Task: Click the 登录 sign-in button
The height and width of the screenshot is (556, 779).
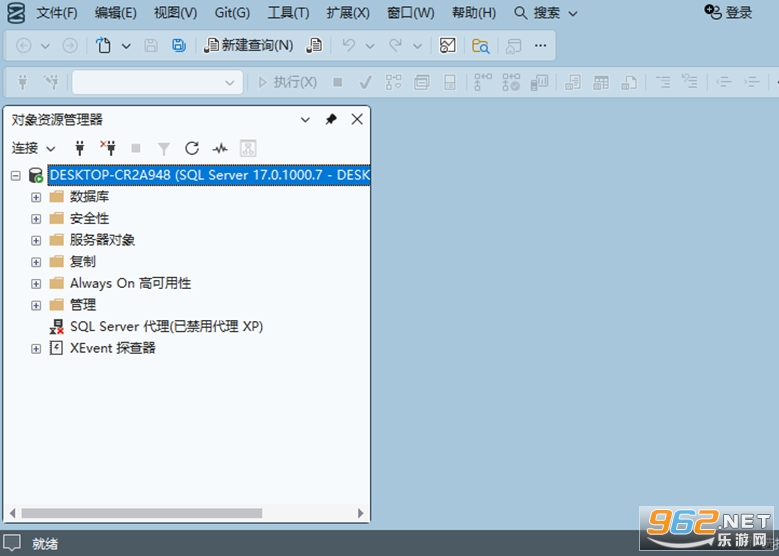Action: tap(728, 12)
